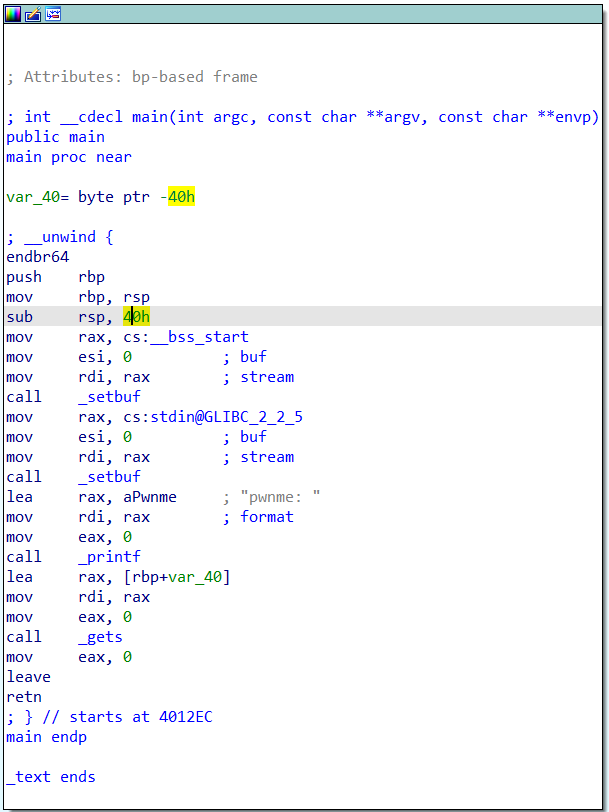Image resolution: width=609 pixels, height=812 pixels.
Task: Click the 'sub' mnemonic on the highlighted line
Action: (x=20, y=317)
